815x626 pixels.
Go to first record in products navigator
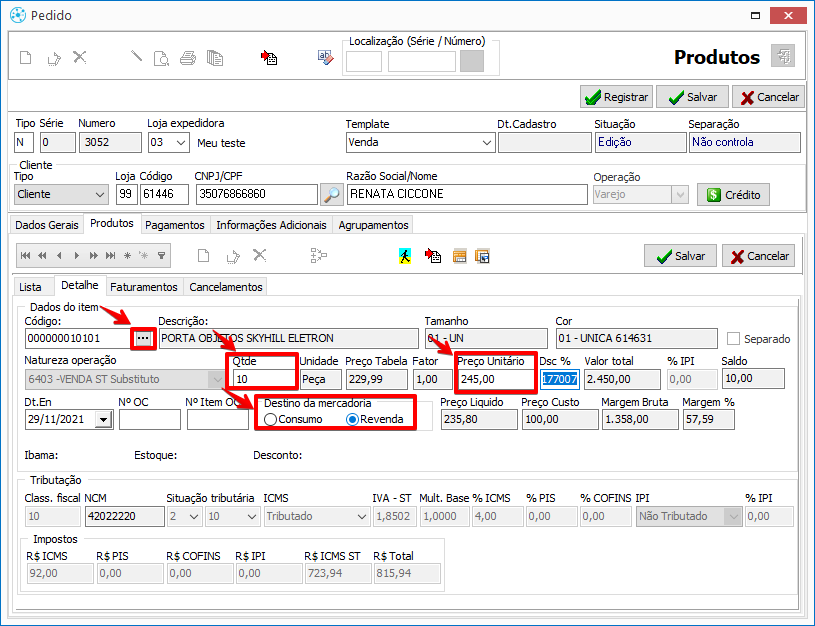tap(25, 255)
